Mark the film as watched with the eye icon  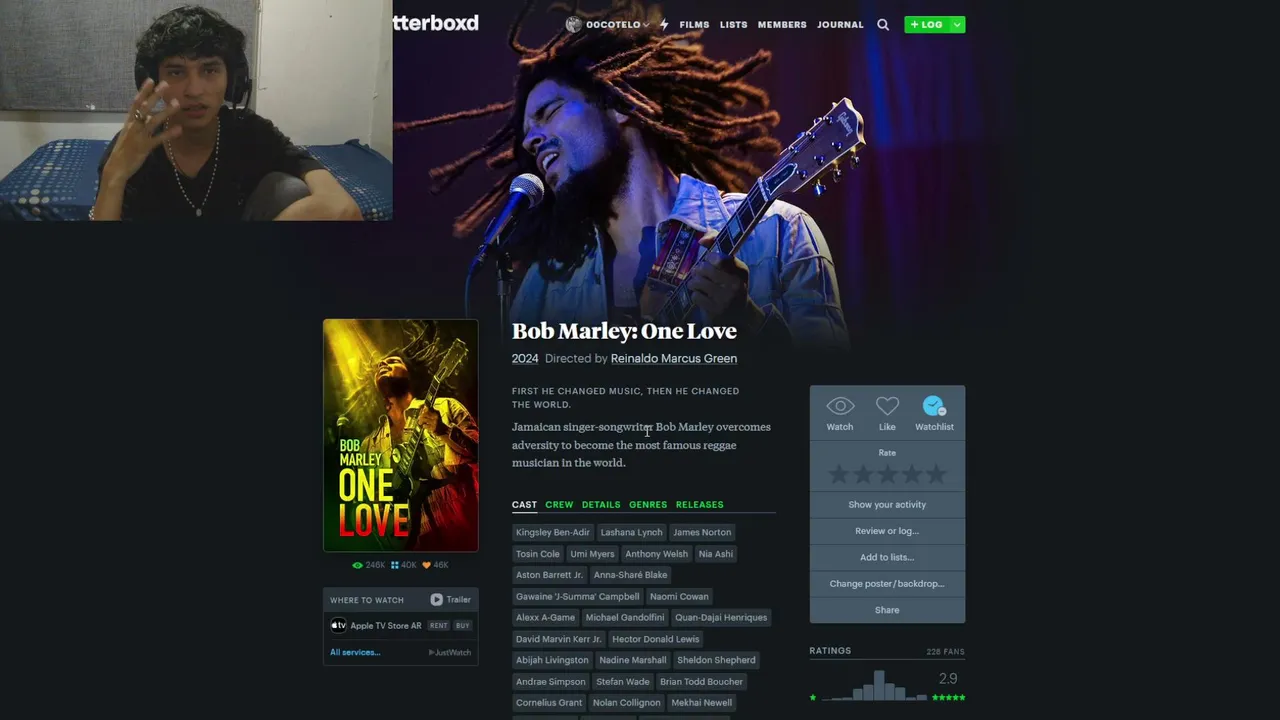point(840,406)
